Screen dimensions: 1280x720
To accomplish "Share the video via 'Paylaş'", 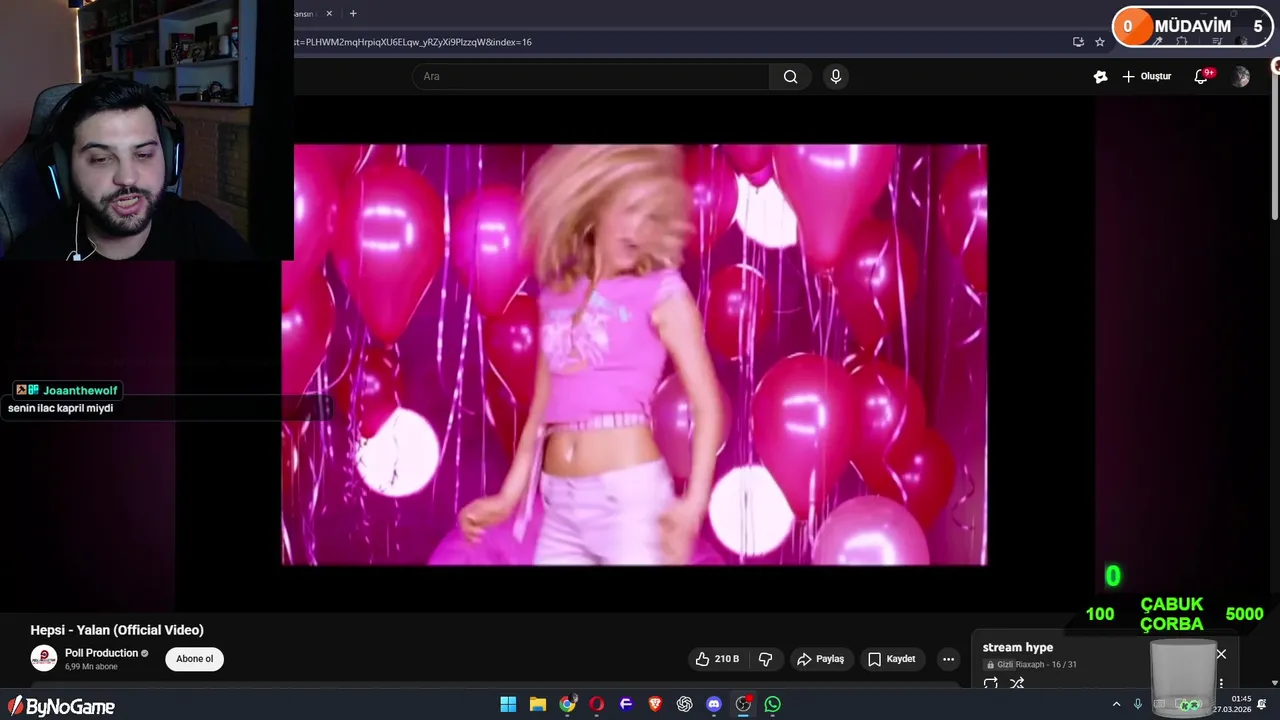I will (821, 659).
